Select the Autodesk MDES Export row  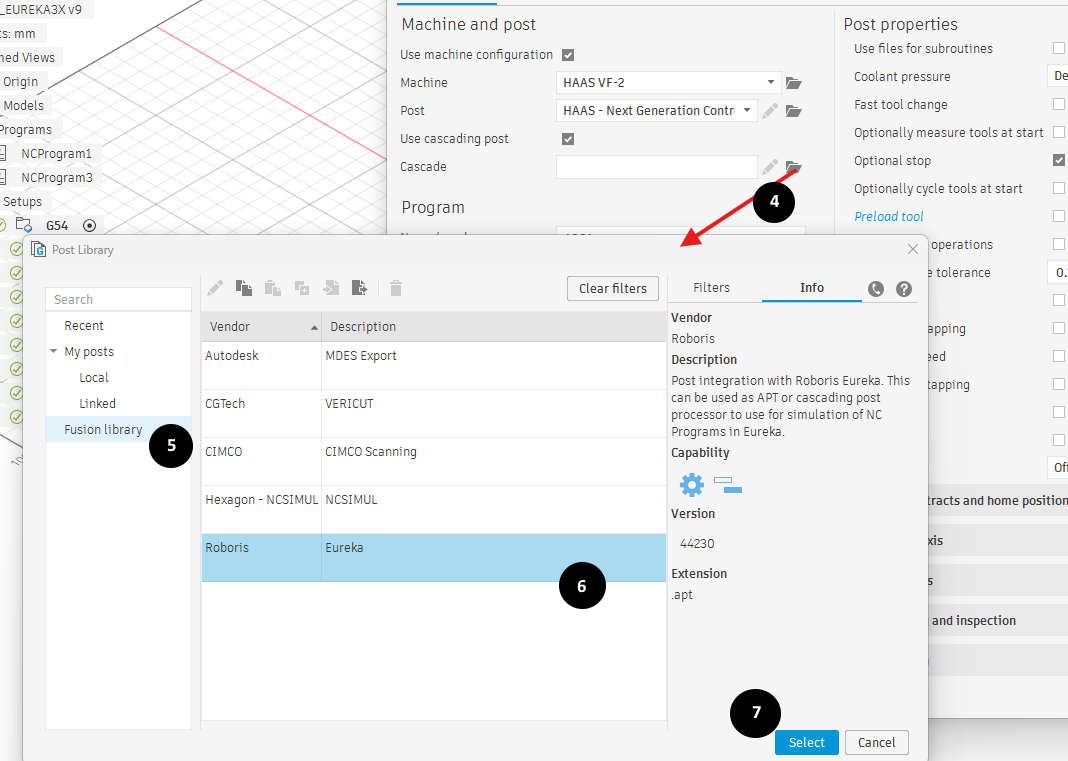coord(434,365)
